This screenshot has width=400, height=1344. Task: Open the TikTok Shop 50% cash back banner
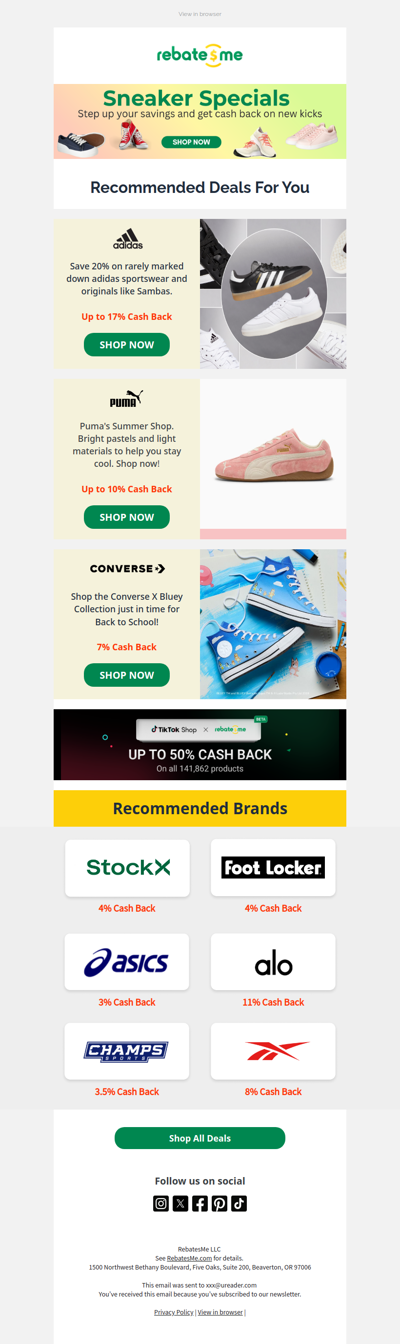[200, 745]
